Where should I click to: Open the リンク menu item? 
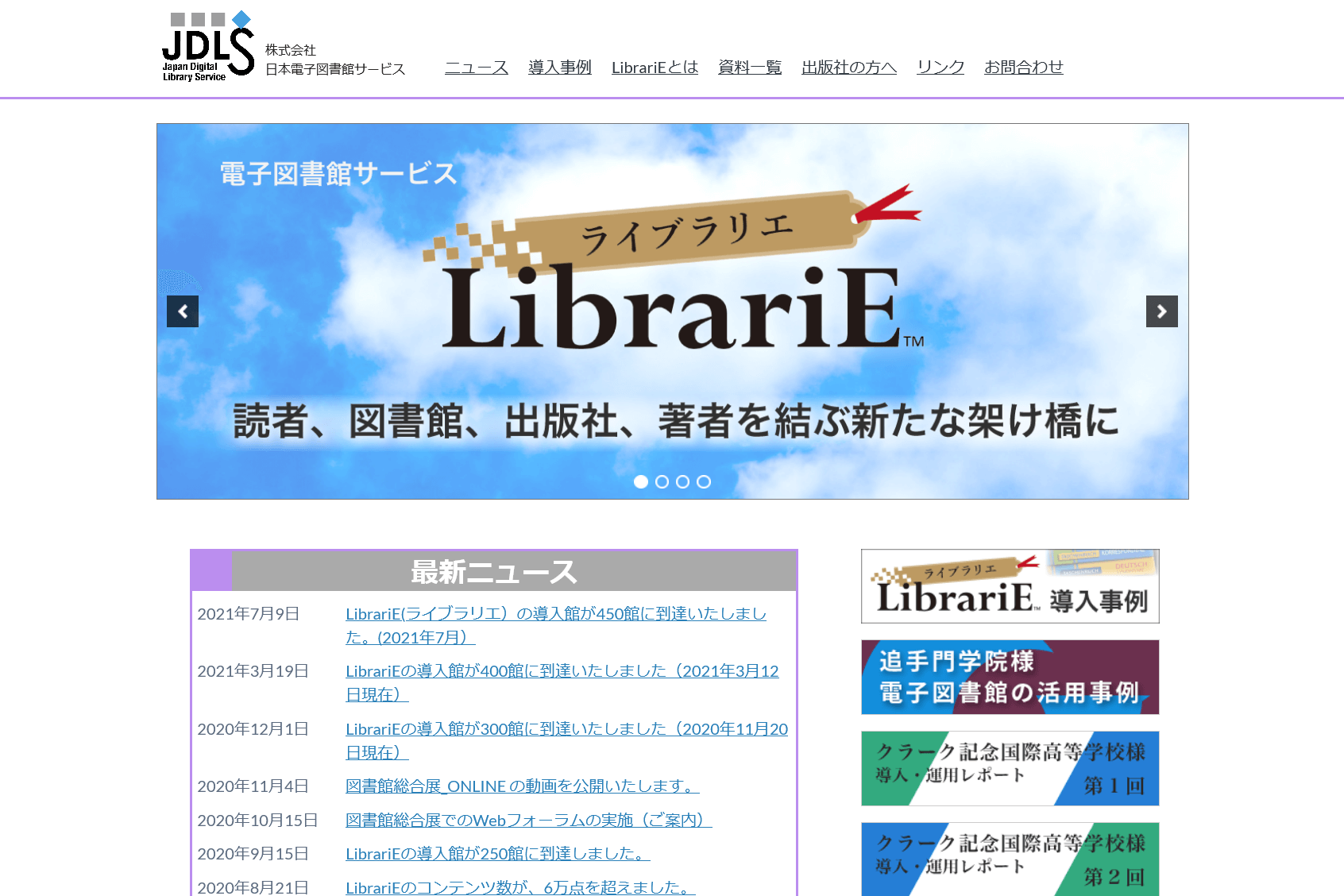[940, 68]
